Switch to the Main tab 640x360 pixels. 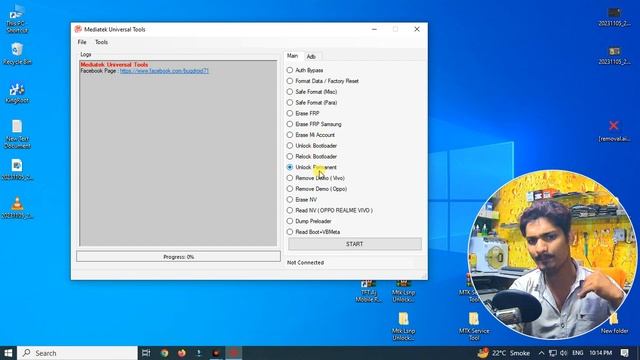click(292, 56)
